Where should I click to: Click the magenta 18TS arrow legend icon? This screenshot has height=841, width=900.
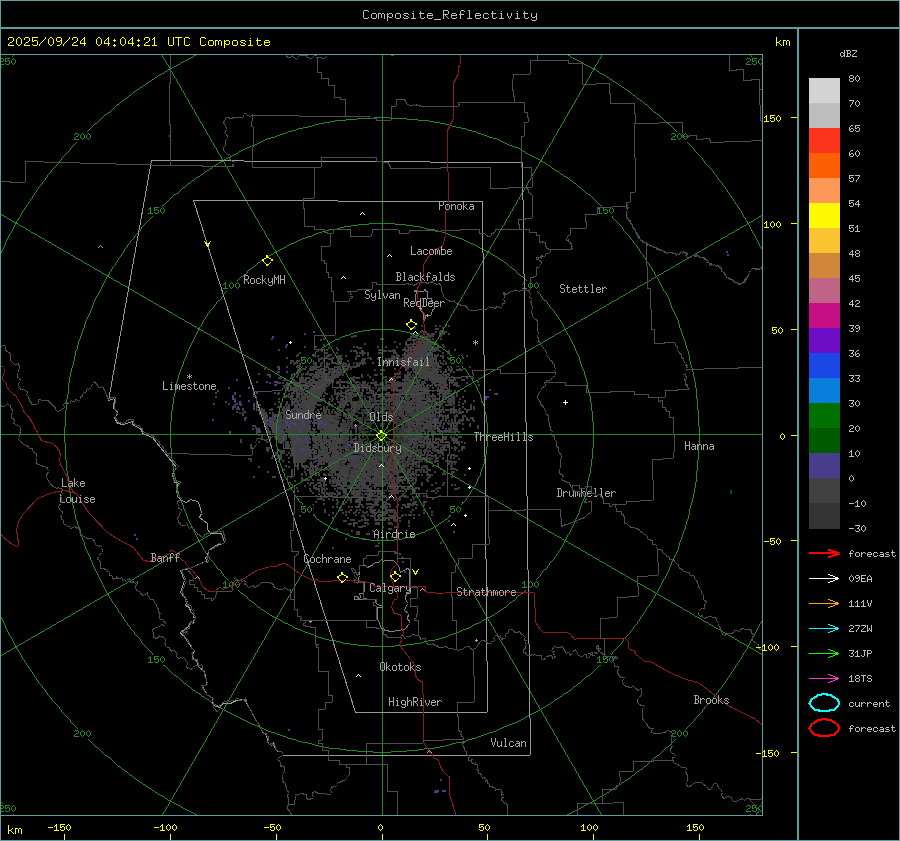823,678
